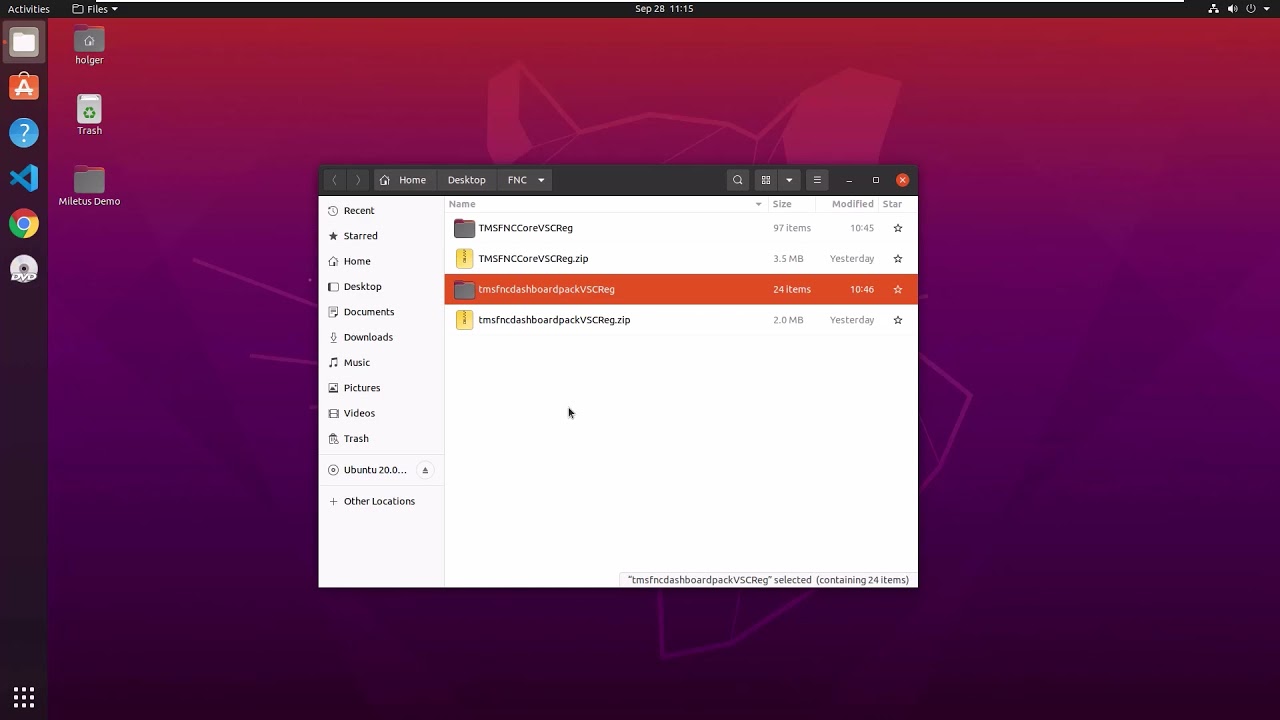Open Videos in the sidebar
The width and height of the screenshot is (1280, 720).
381,413
